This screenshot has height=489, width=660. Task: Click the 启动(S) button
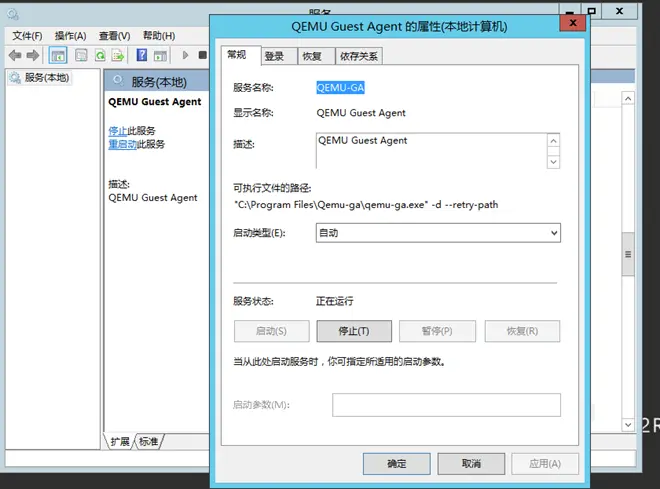click(271, 331)
